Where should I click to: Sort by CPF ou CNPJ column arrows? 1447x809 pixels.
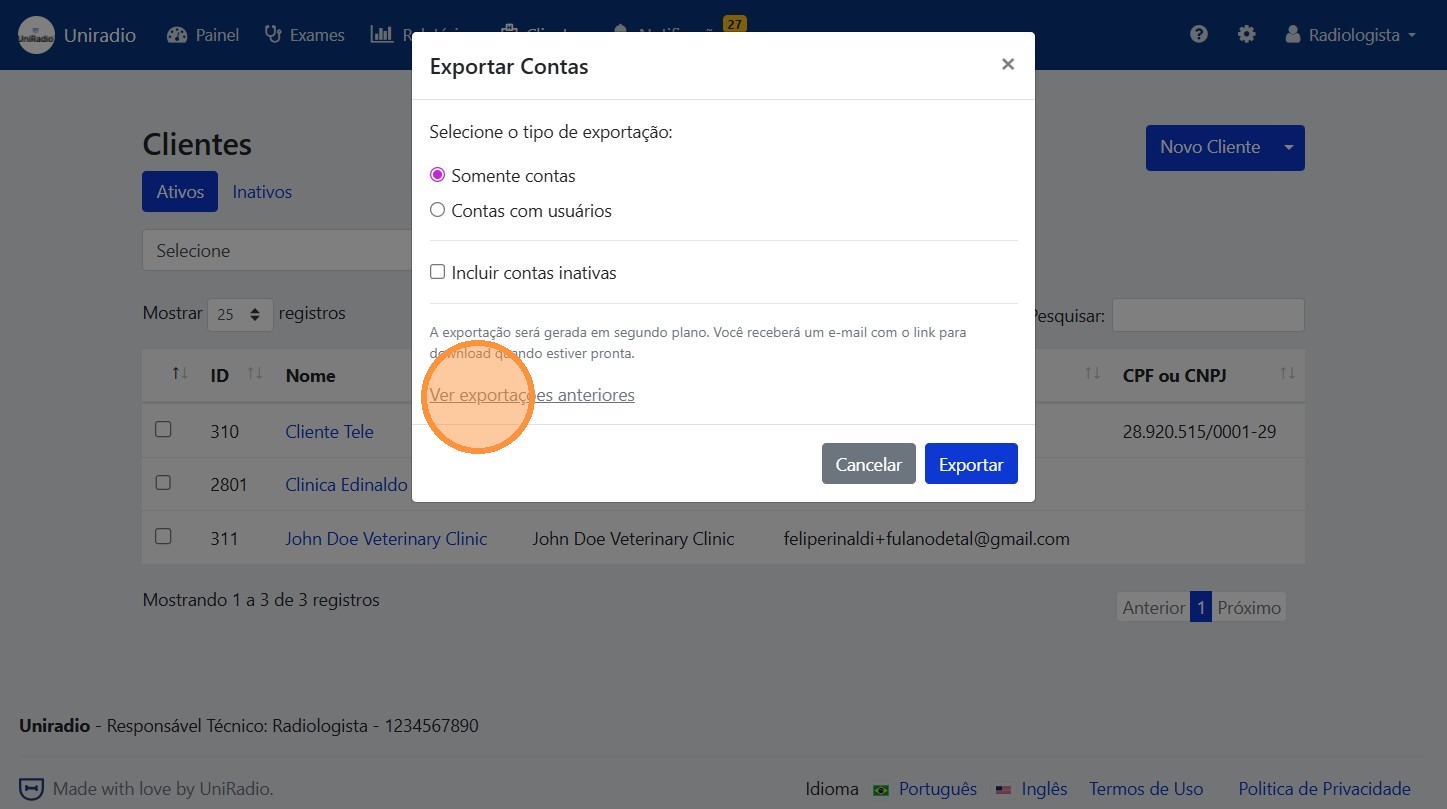pyautogui.click(x=1287, y=374)
